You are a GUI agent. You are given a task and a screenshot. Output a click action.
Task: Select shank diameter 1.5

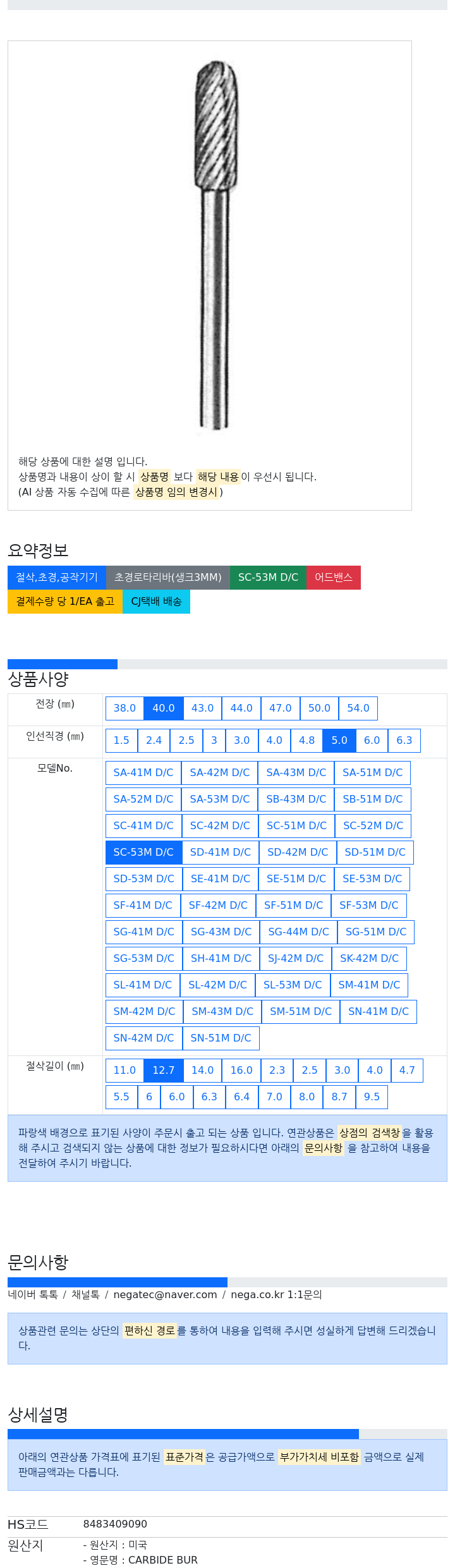[x=121, y=740]
